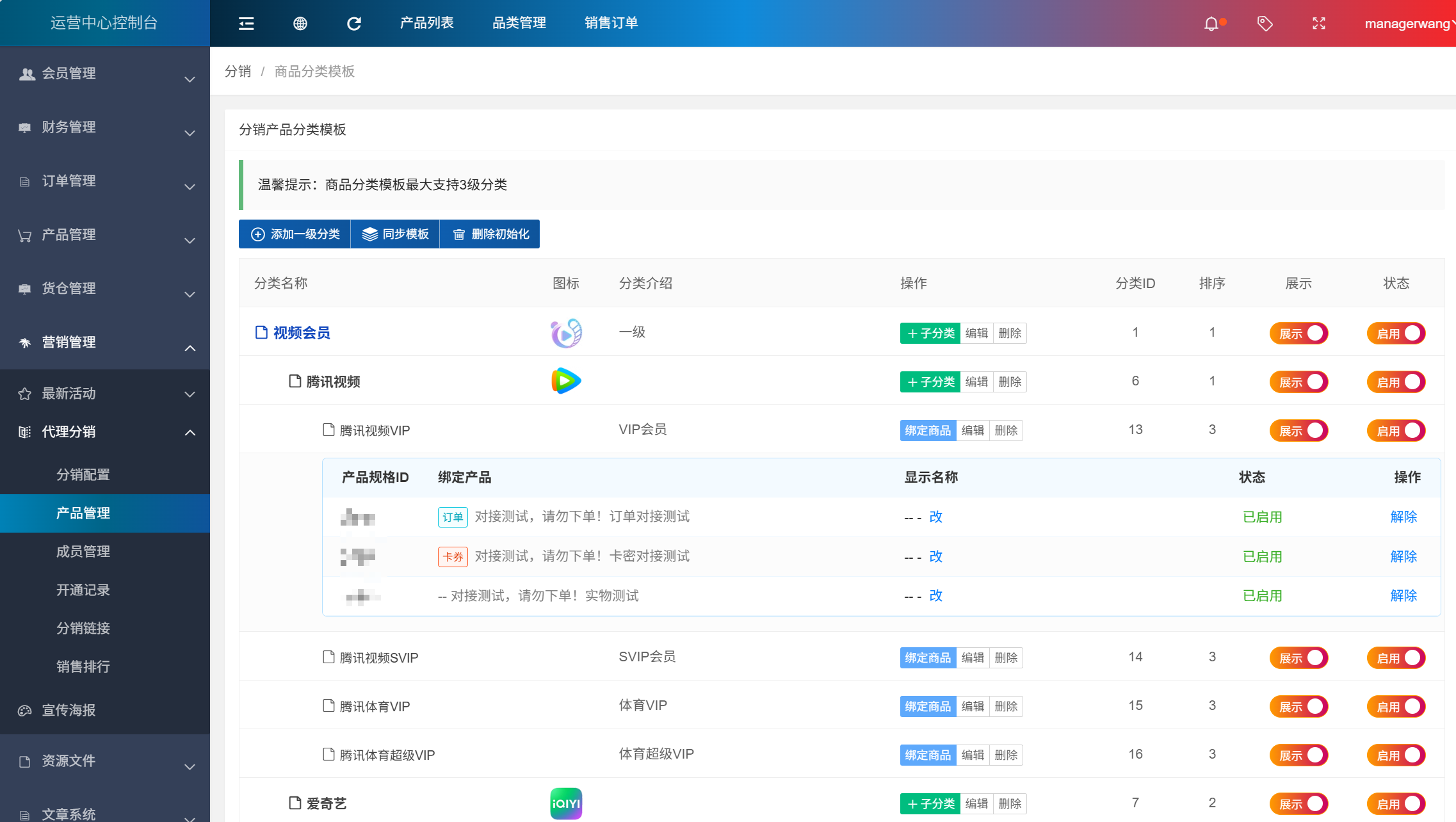Click the 代理分销 sidebar icon
Screen dimensions: 1456x822
coord(25,432)
